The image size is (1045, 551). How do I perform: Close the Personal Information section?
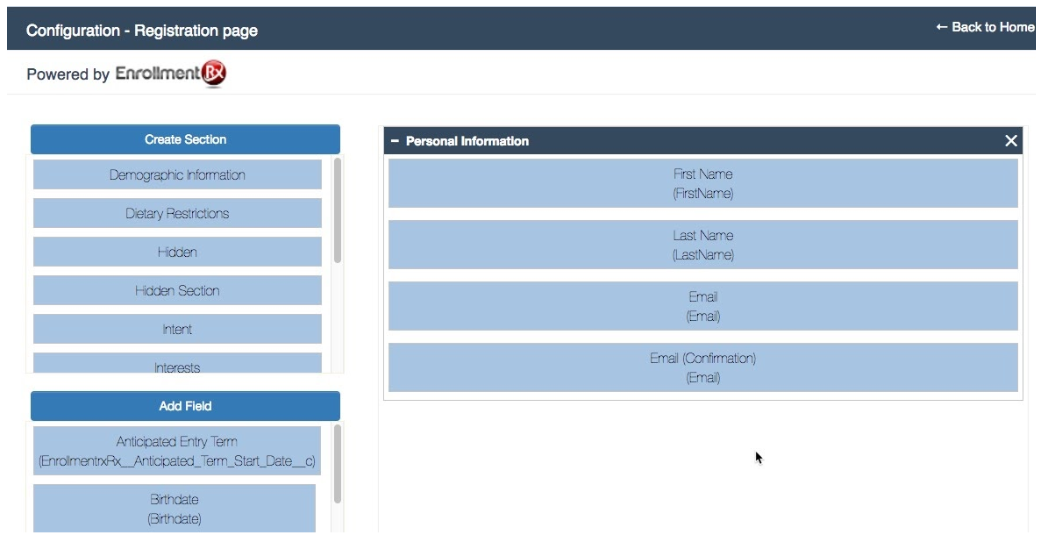point(1011,141)
